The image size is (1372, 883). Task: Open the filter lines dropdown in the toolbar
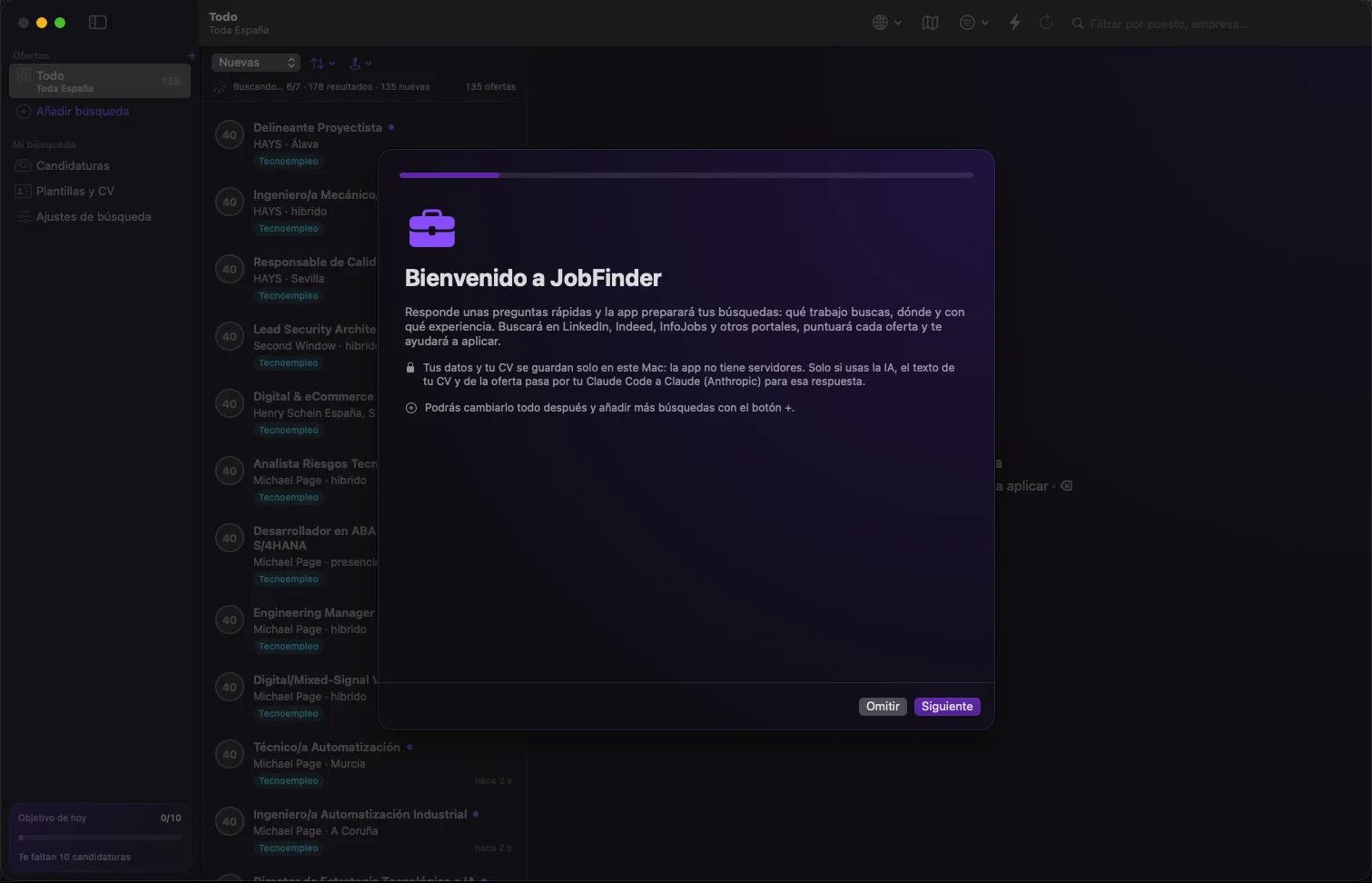tap(973, 23)
